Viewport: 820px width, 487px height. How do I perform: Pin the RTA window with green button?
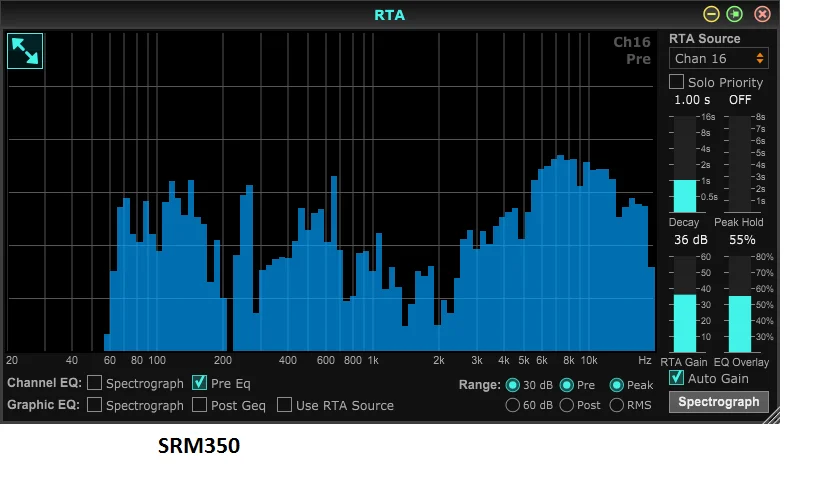(x=735, y=14)
